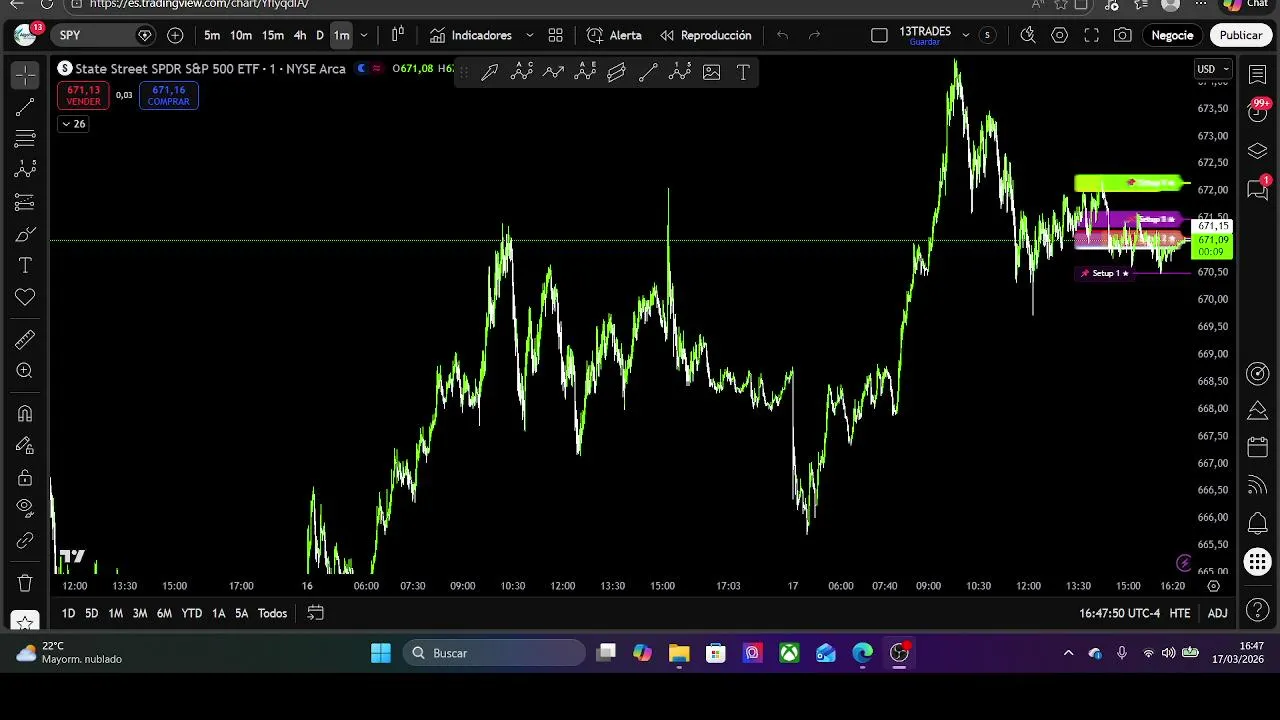This screenshot has width=1280, height=720.
Task: Select the crosshair cursor tool
Action: (25, 75)
